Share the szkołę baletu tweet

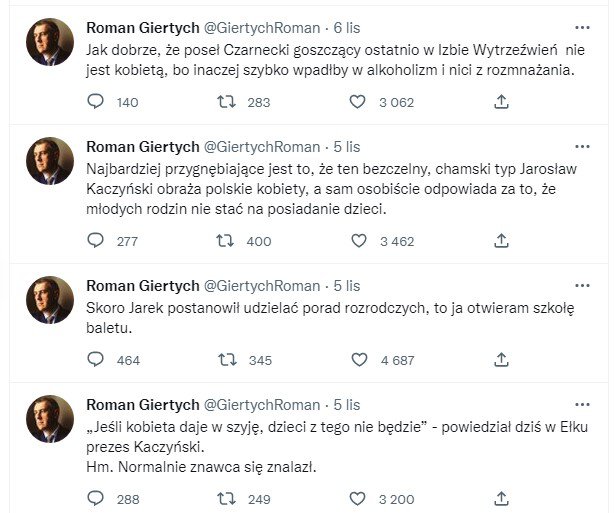[x=501, y=360]
